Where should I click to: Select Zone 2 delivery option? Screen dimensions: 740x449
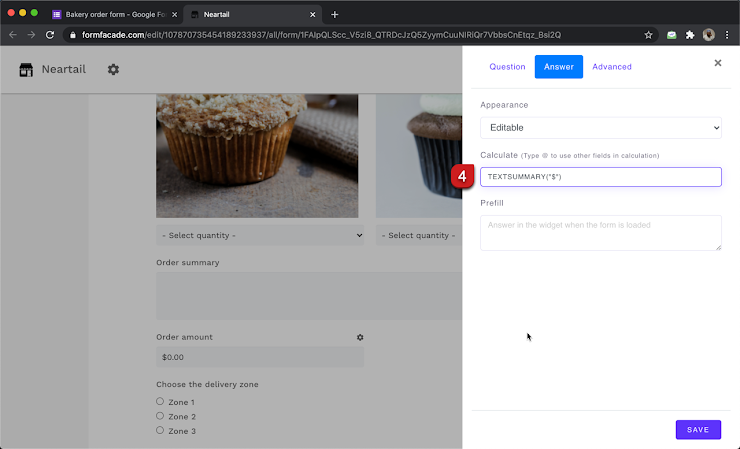coord(160,416)
